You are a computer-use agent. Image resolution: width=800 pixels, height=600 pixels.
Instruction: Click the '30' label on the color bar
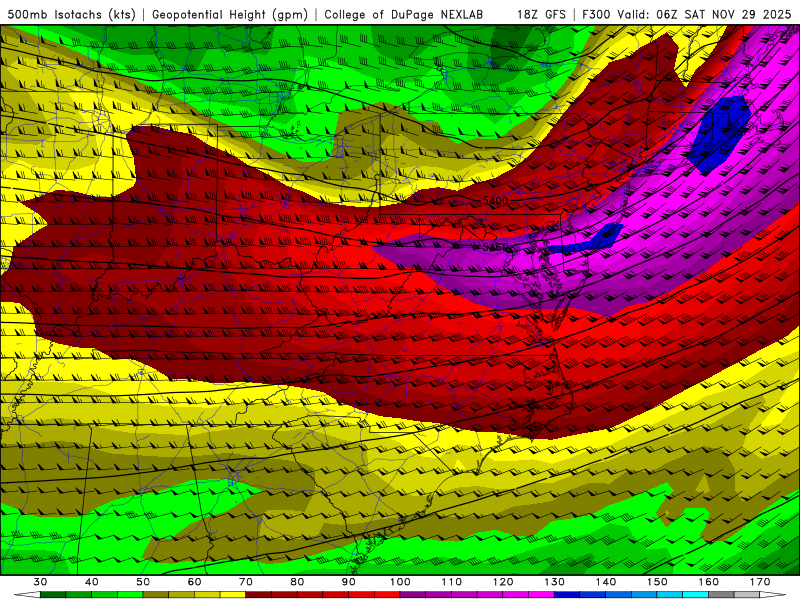(40, 582)
